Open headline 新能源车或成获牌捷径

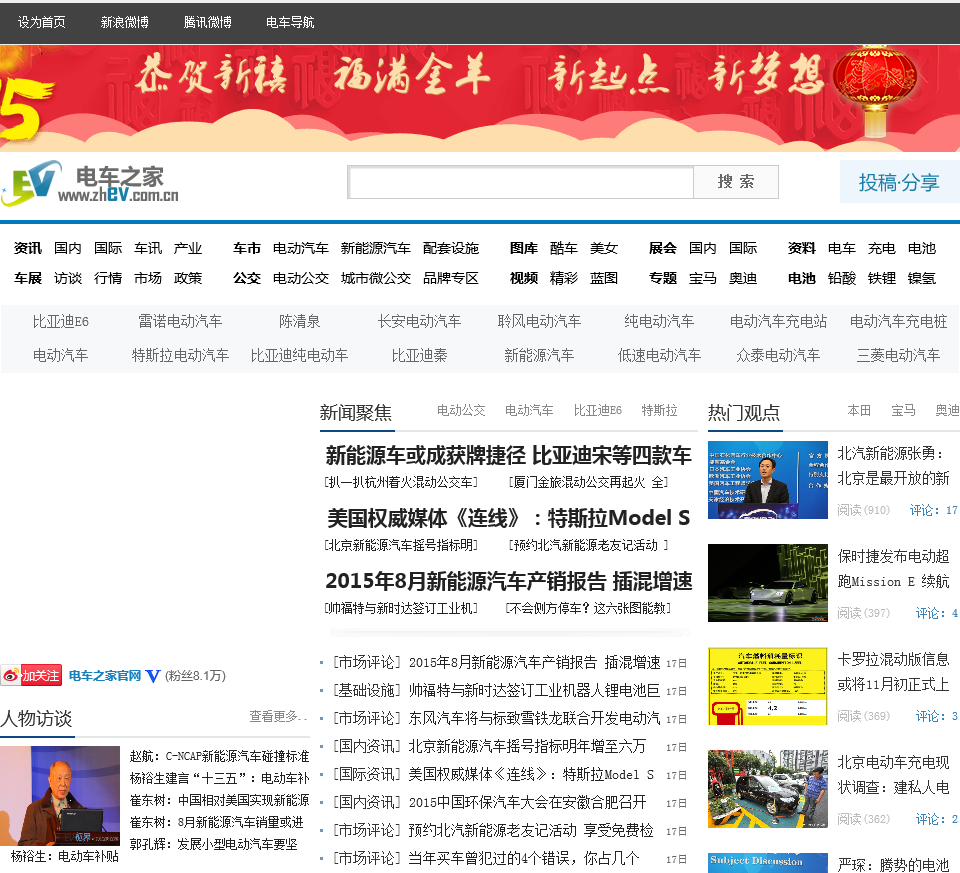click(x=508, y=455)
